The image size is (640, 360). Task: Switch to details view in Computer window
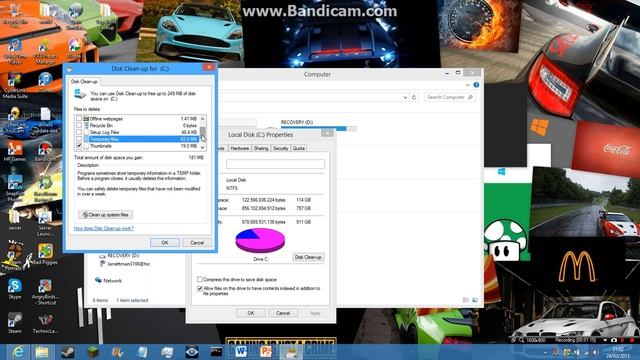pos(466,300)
